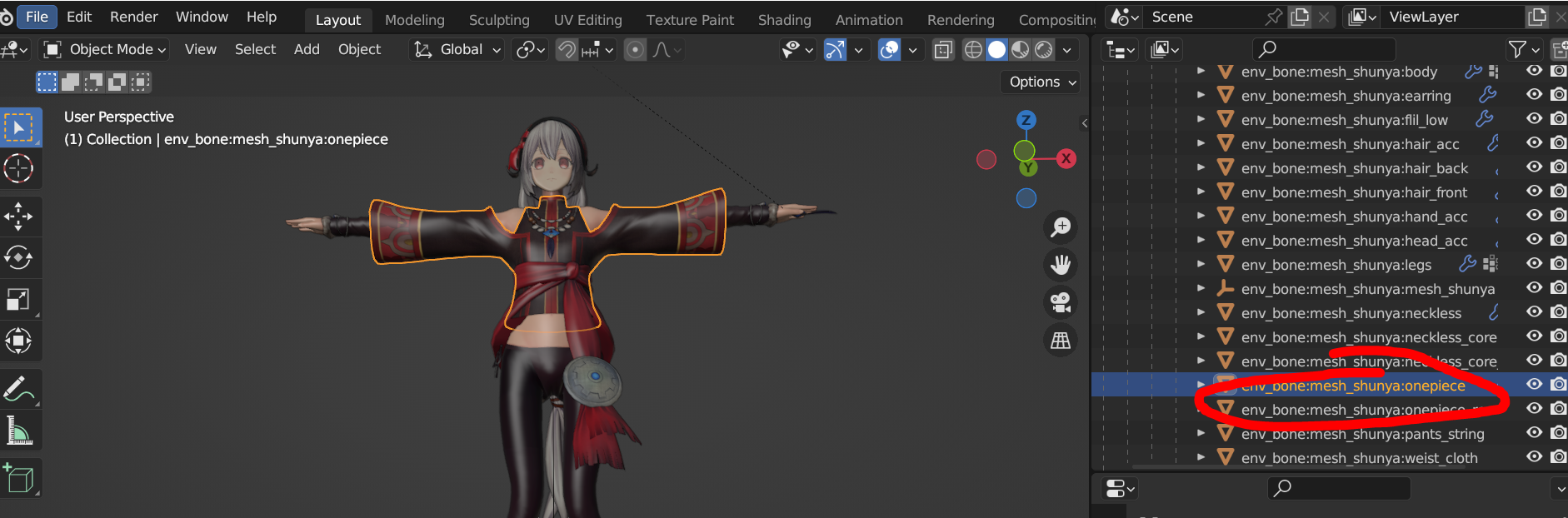Screen dimensions: 1568x518
Task: Open the Object menu in viewport header
Action: click(359, 50)
